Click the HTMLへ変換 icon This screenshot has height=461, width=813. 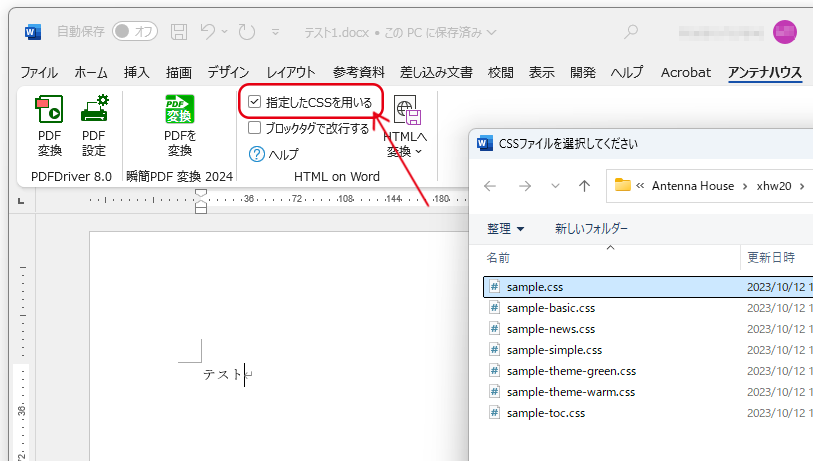408,110
